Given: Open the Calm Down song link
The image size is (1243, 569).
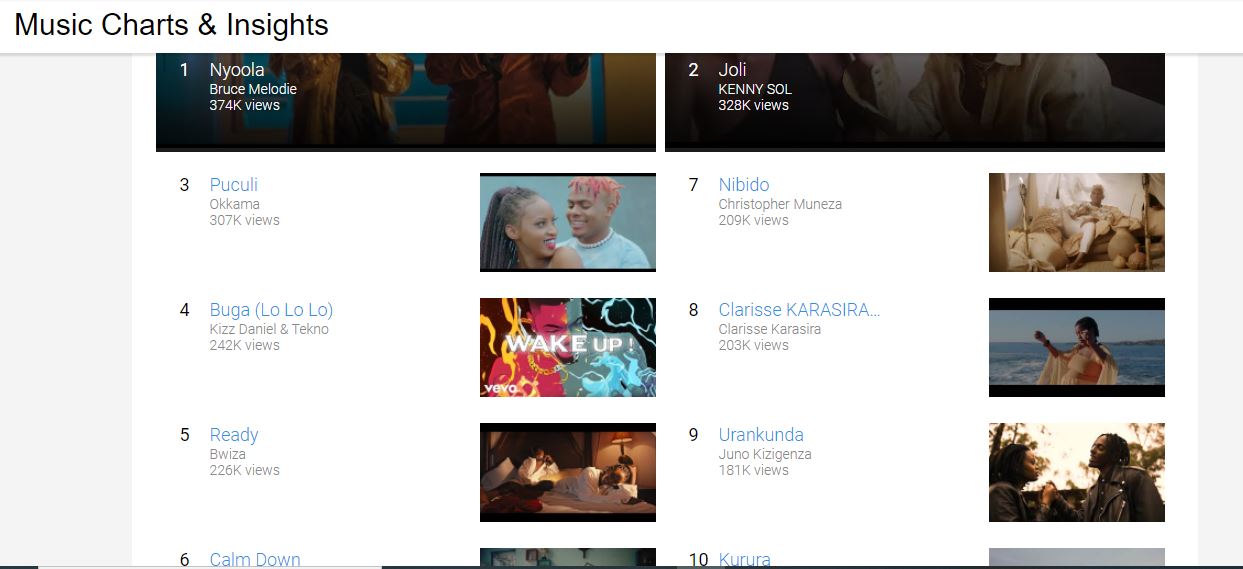Looking at the screenshot, I should pos(255,559).
